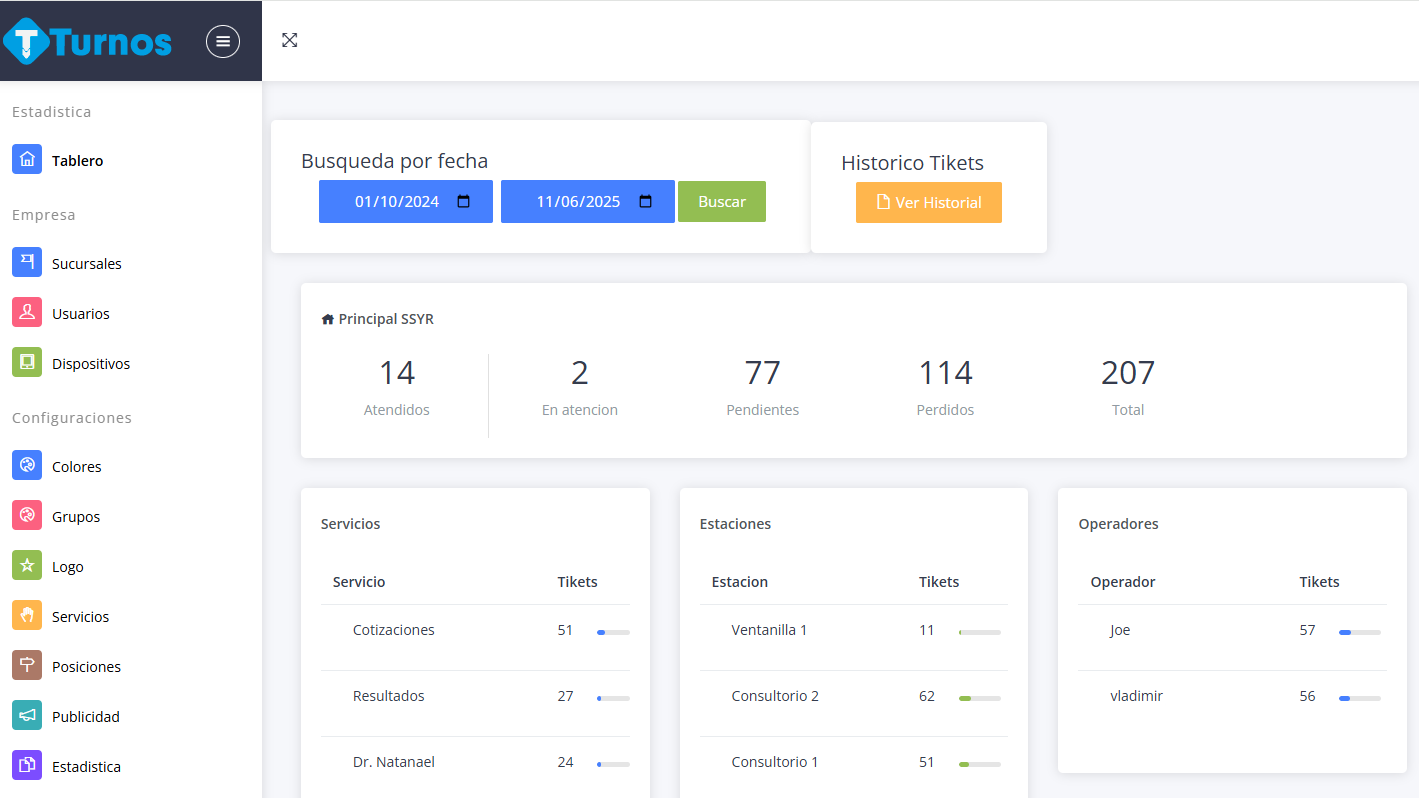
Task: Open calendar picker for end date 11/06/2025
Action: coord(646,202)
